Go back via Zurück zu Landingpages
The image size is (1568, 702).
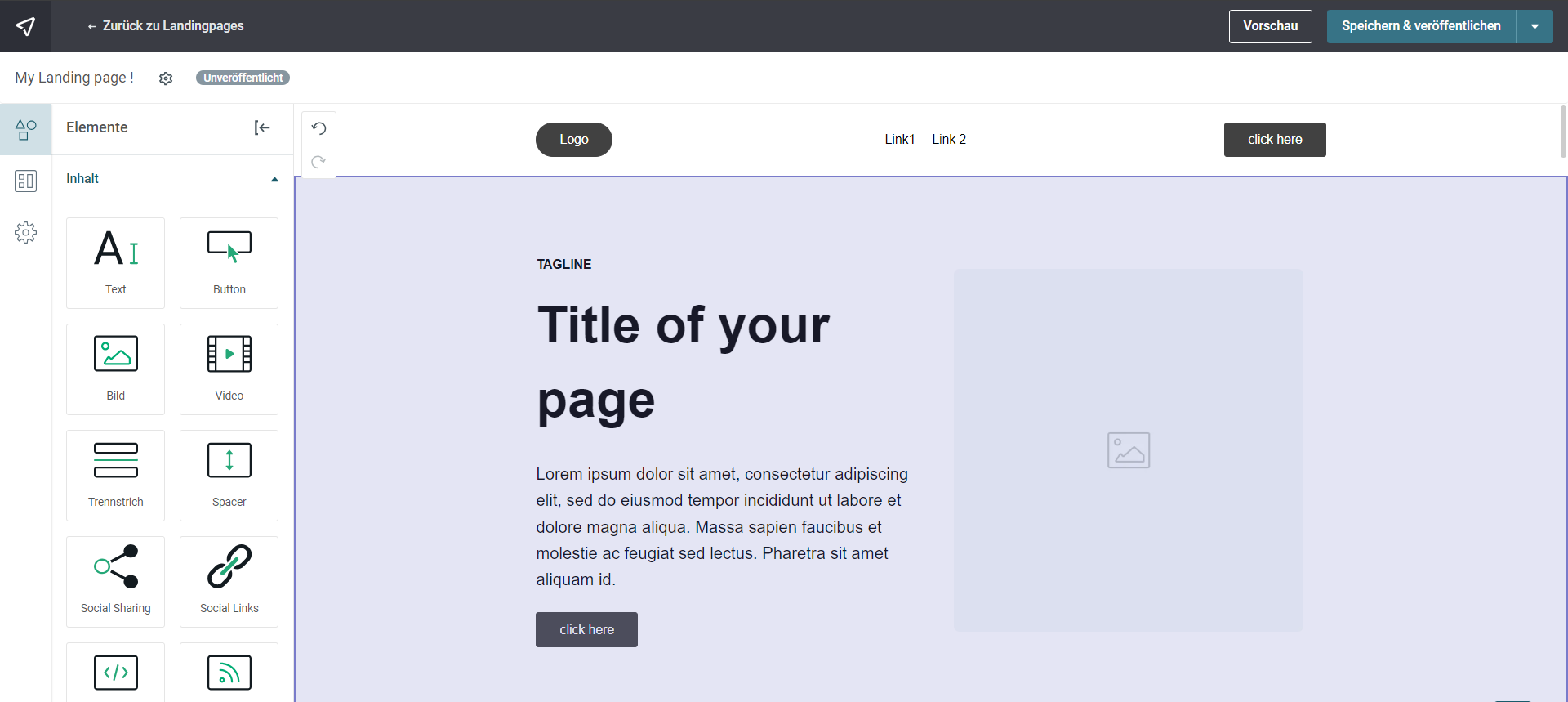(166, 26)
